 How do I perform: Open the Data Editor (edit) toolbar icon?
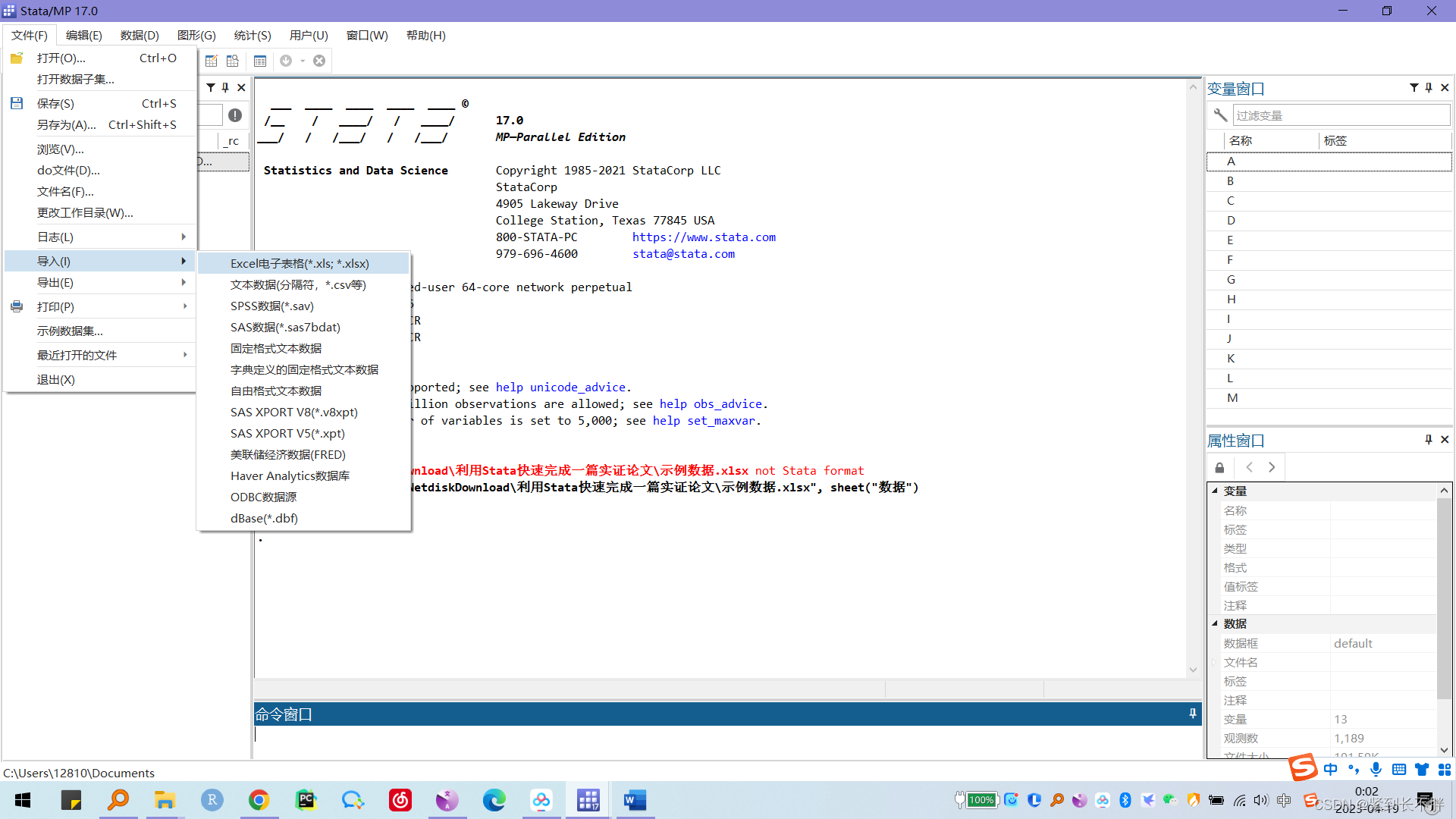pos(212,61)
